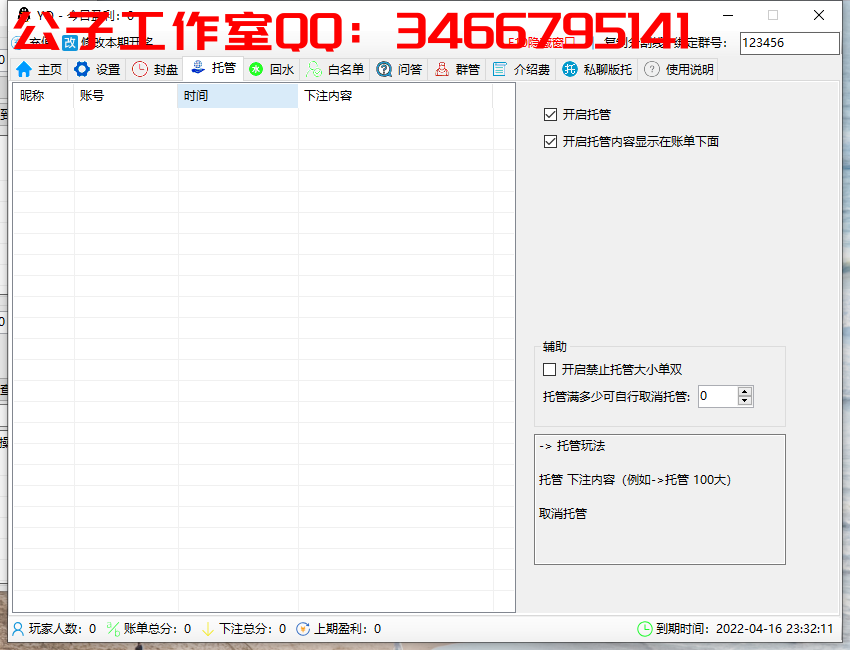850x650 pixels.
Task: Click the blue 改 icon
Action: [70, 42]
